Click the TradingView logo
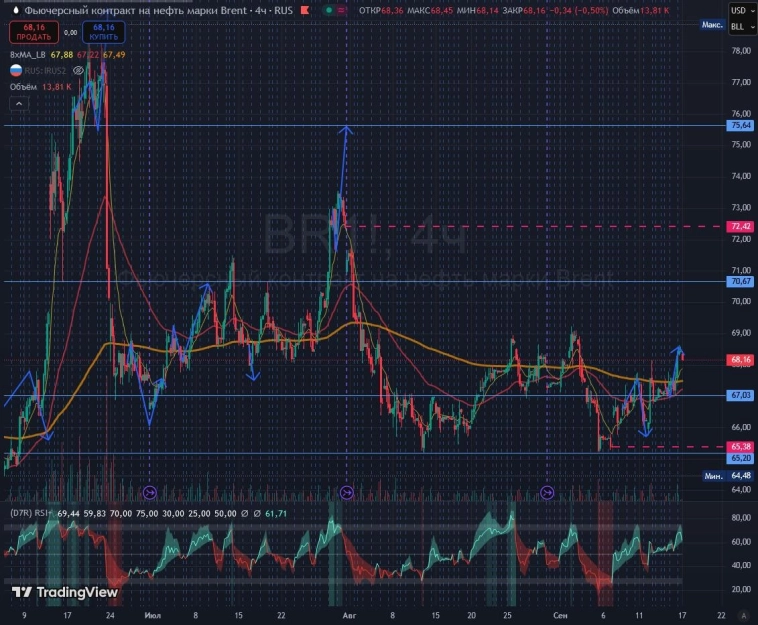The image size is (758, 625). [x=65, y=592]
